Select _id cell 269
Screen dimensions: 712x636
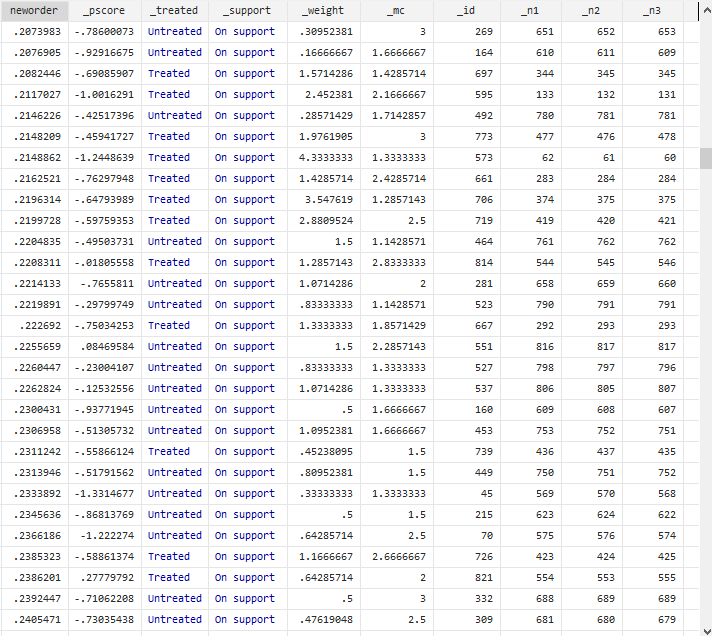click(467, 32)
